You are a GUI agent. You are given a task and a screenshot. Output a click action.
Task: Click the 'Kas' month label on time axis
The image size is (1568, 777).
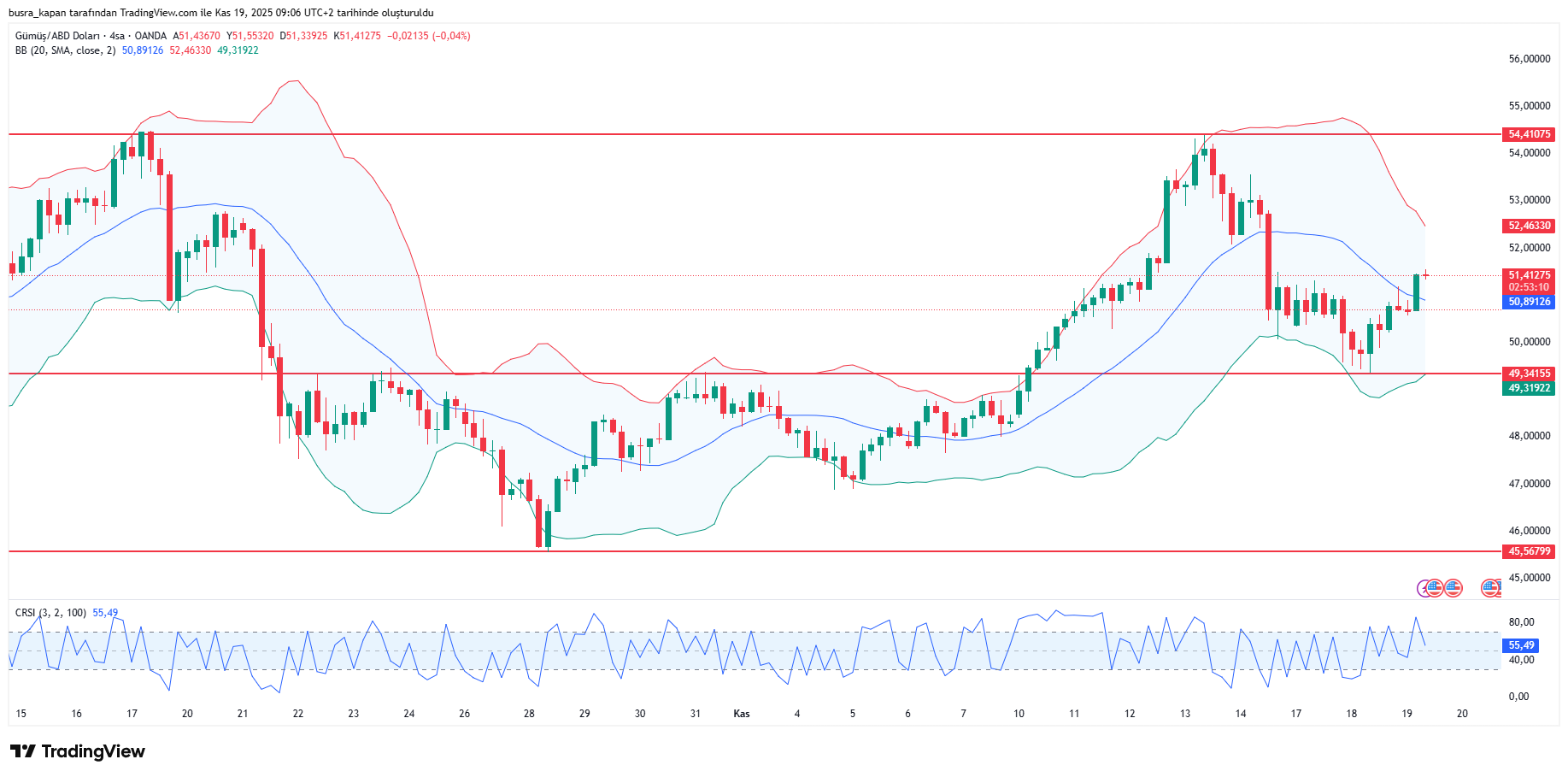point(742,714)
